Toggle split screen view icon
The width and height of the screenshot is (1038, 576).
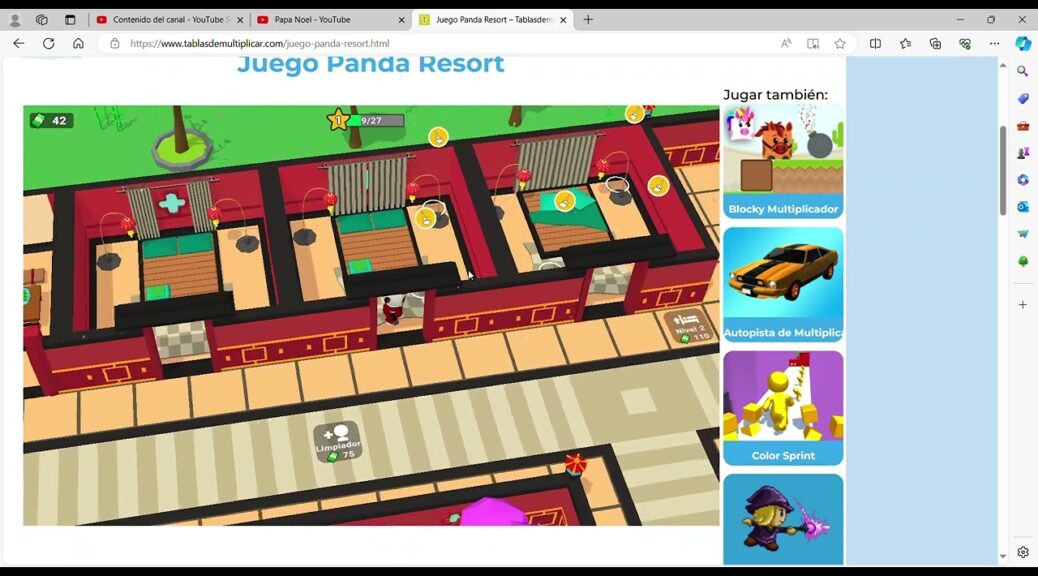[x=875, y=44]
